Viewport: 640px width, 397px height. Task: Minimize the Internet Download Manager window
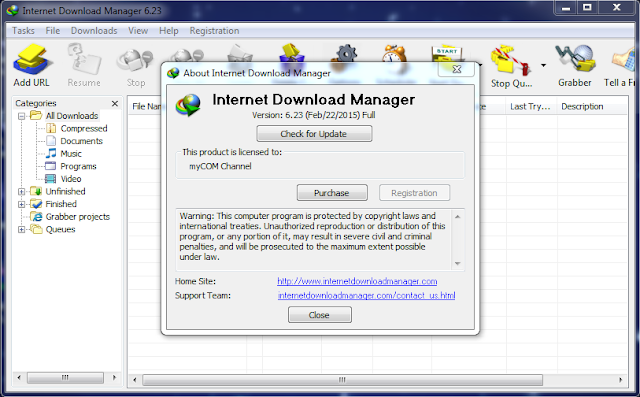pos(566,7)
